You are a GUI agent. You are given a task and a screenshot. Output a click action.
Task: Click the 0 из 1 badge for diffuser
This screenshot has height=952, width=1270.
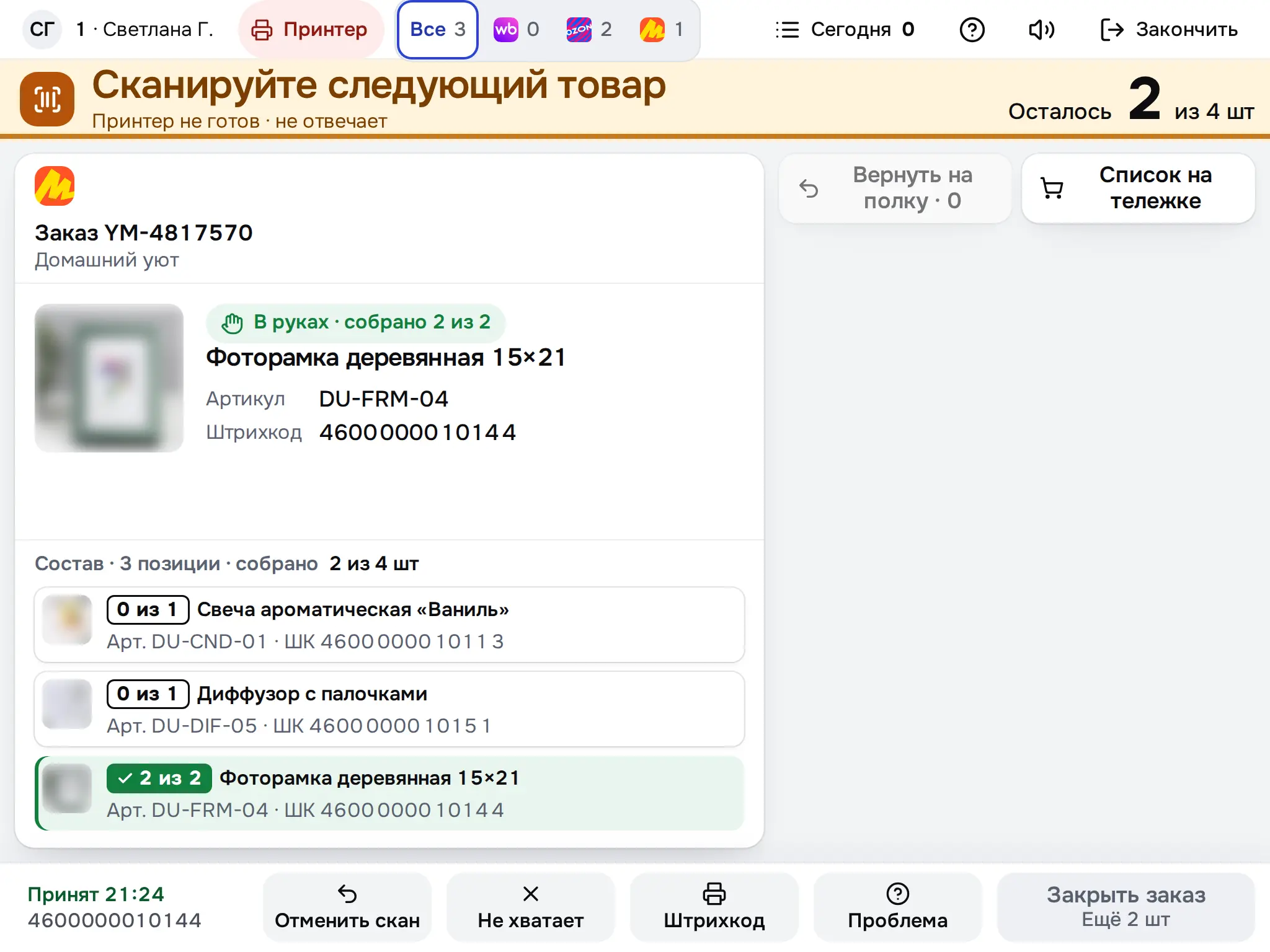coord(148,694)
